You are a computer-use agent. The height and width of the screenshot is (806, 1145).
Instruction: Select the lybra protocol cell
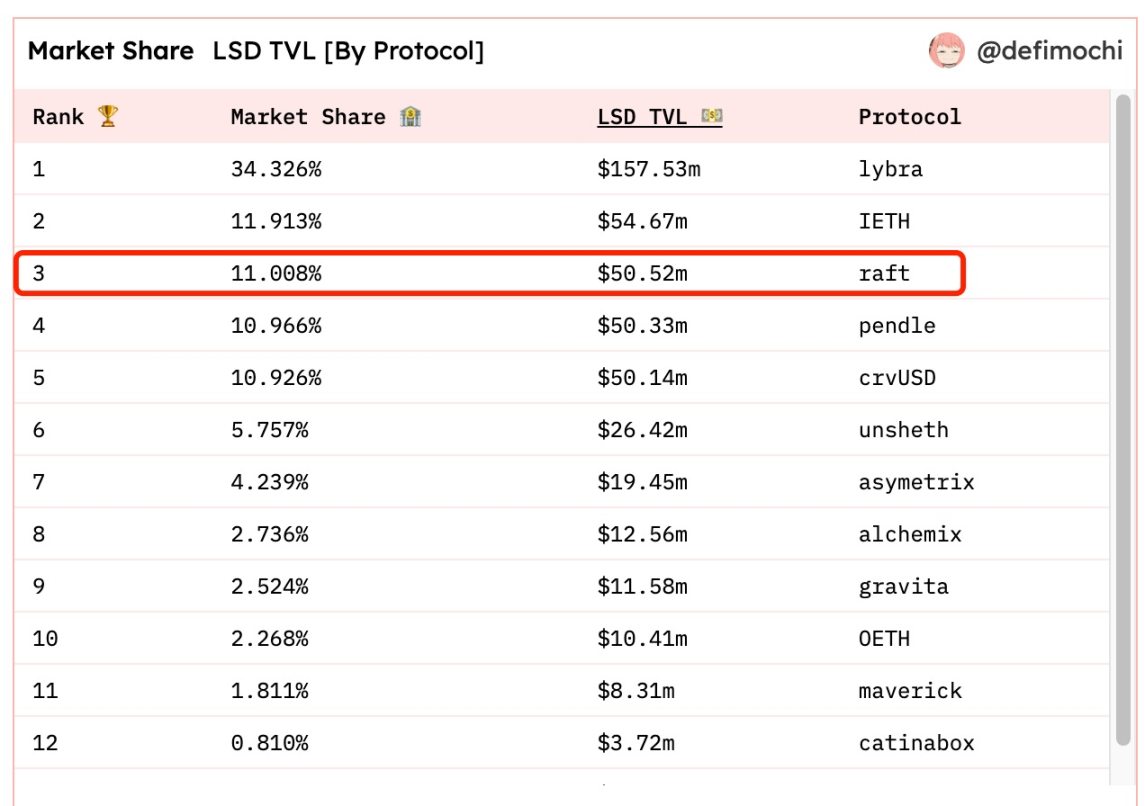click(890, 169)
